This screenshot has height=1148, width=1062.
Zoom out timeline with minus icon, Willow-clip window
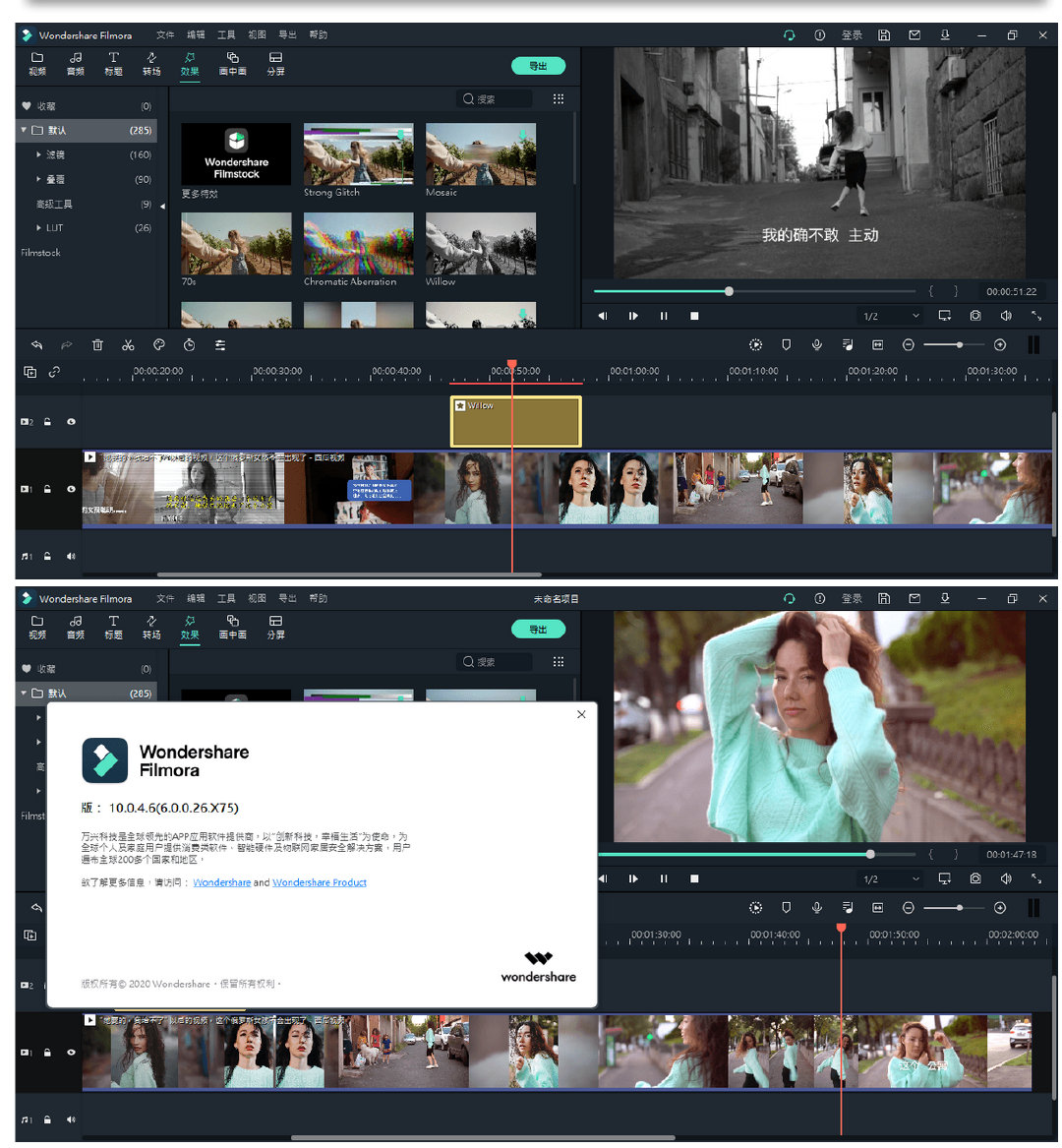909,345
